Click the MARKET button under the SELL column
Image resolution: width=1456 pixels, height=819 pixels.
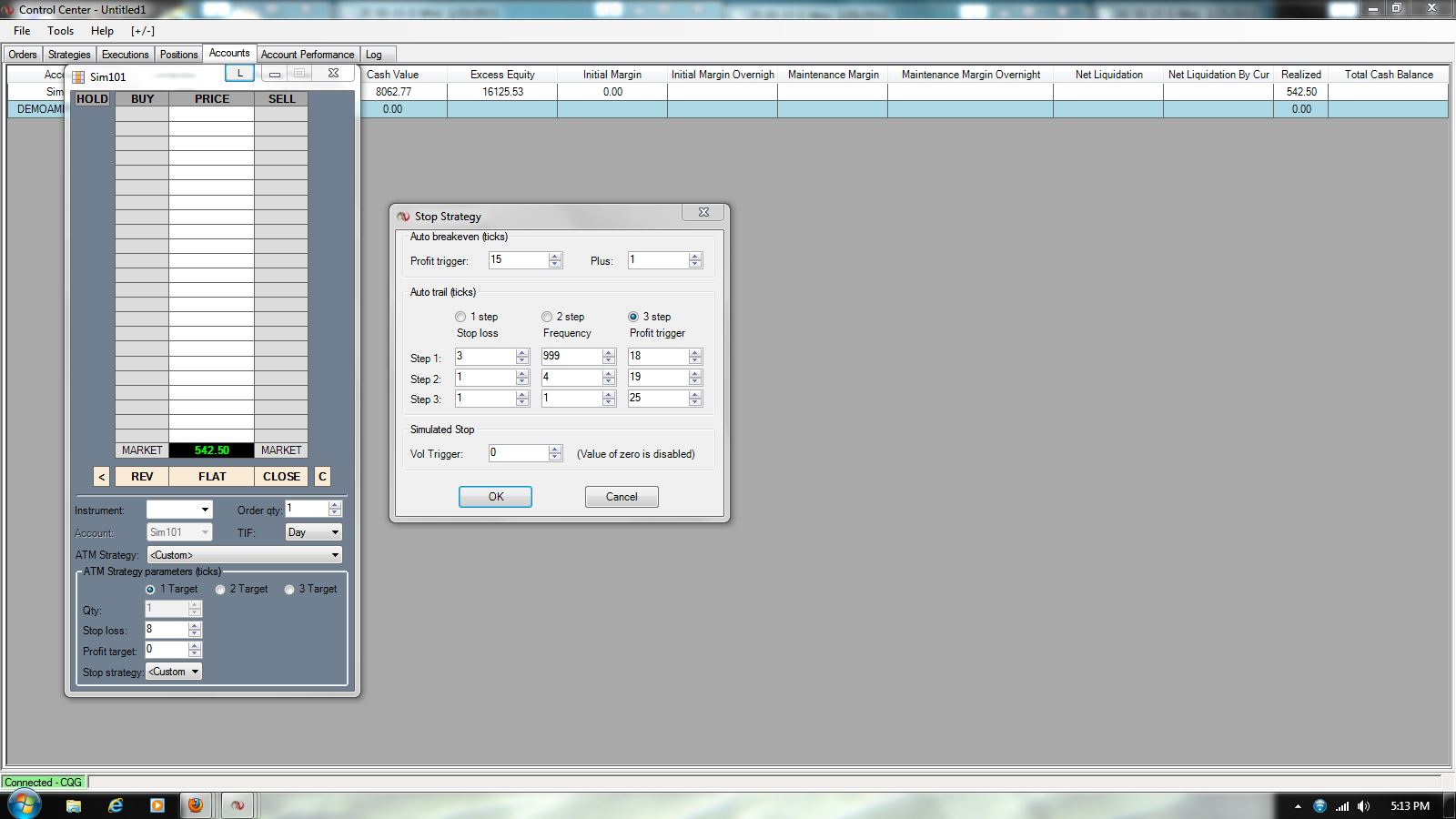(x=281, y=450)
